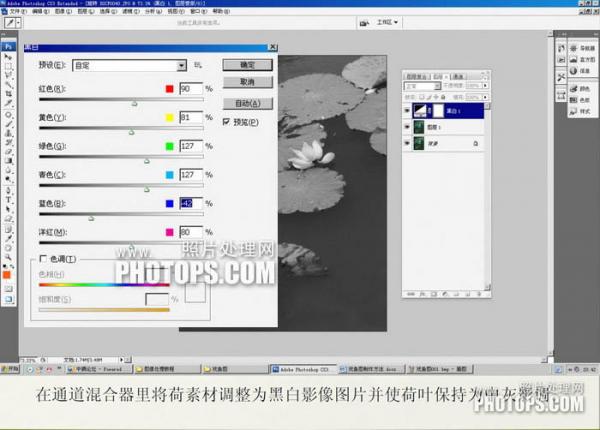Viewport: 600px width, 430px height.
Task: Toggle visibility of 黑白 1 adjustment layer
Action: (407, 110)
